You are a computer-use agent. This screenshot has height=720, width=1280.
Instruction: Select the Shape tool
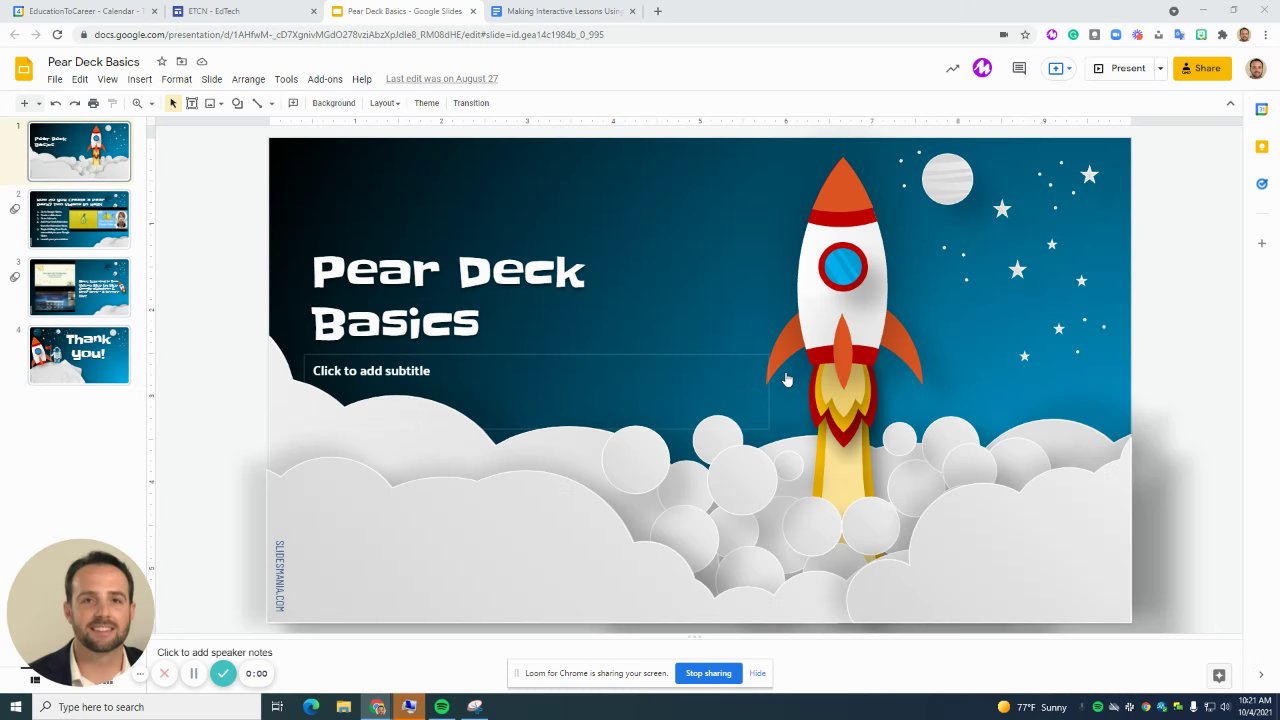(237, 103)
